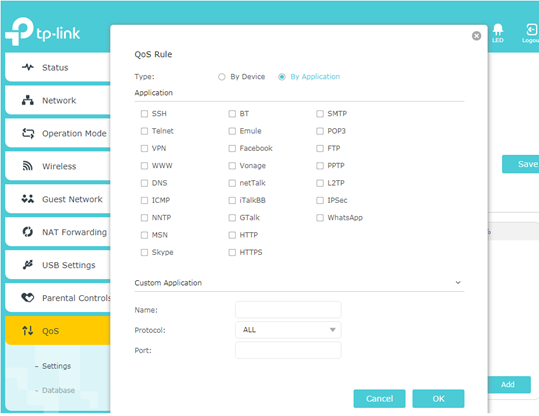
Task: Enable the ICMP checkbox
Action: click(x=144, y=200)
